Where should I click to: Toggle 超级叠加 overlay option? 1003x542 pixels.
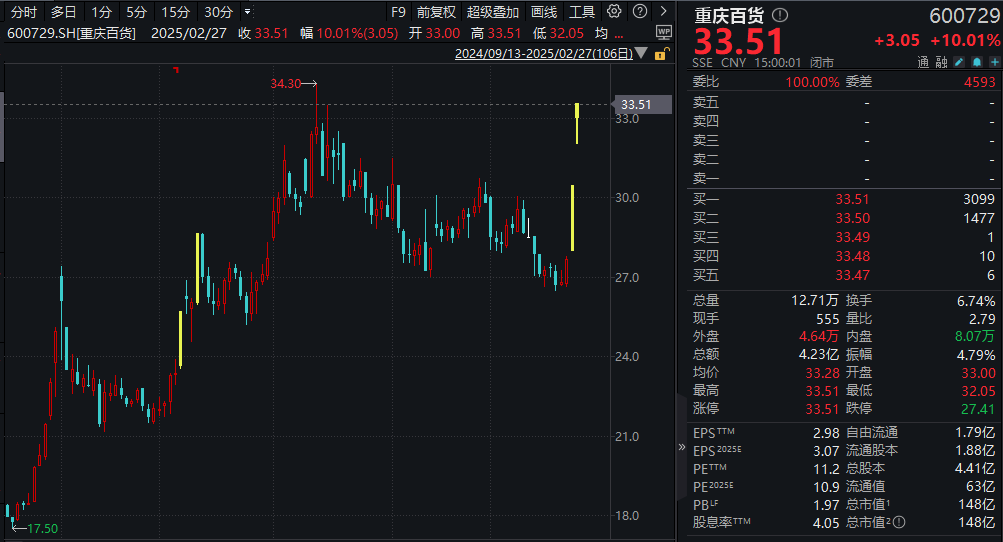493,12
